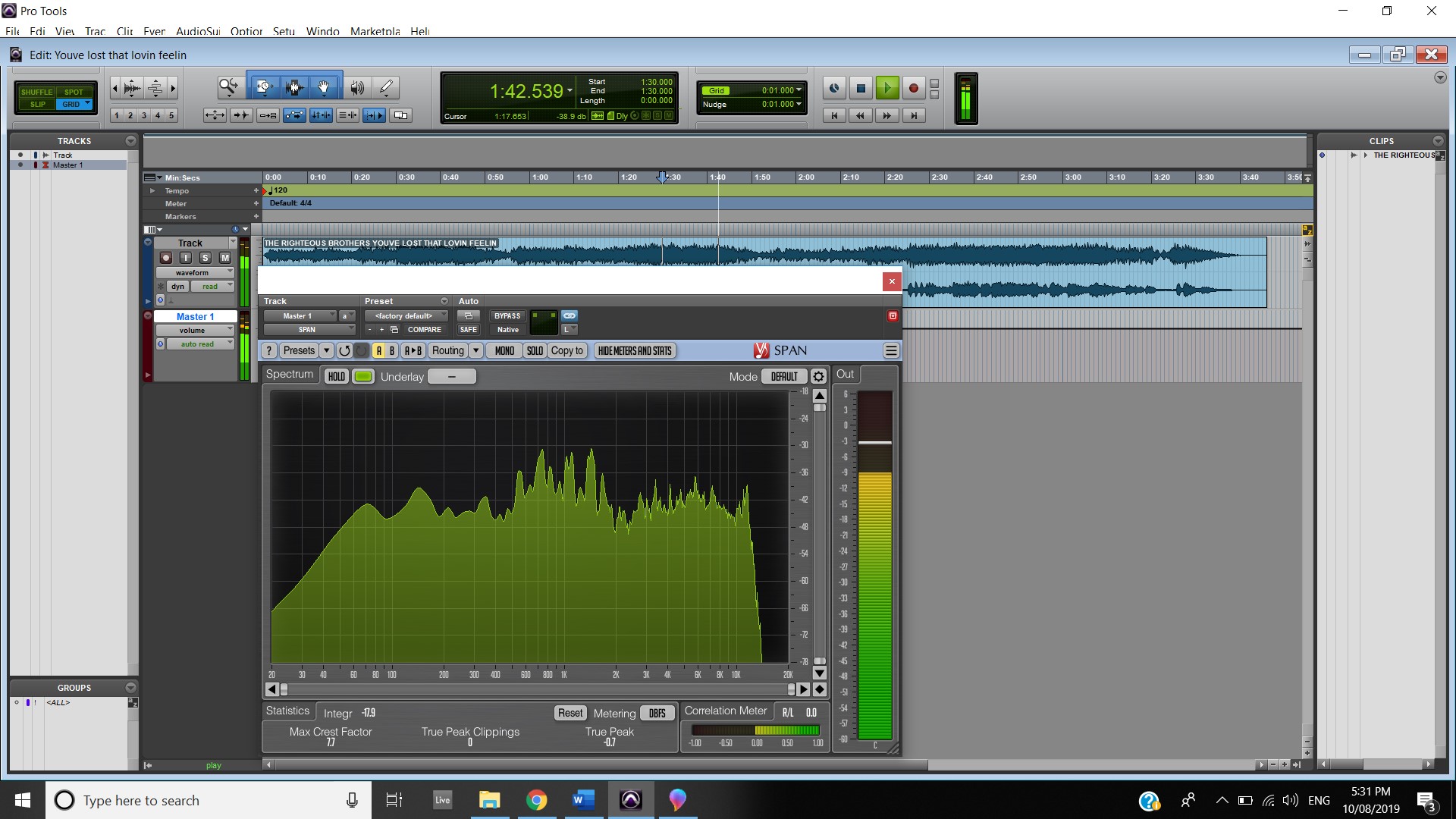Open the Grid value dropdown
This screenshot has width=1456, height=819.
[x=799, y=90]
